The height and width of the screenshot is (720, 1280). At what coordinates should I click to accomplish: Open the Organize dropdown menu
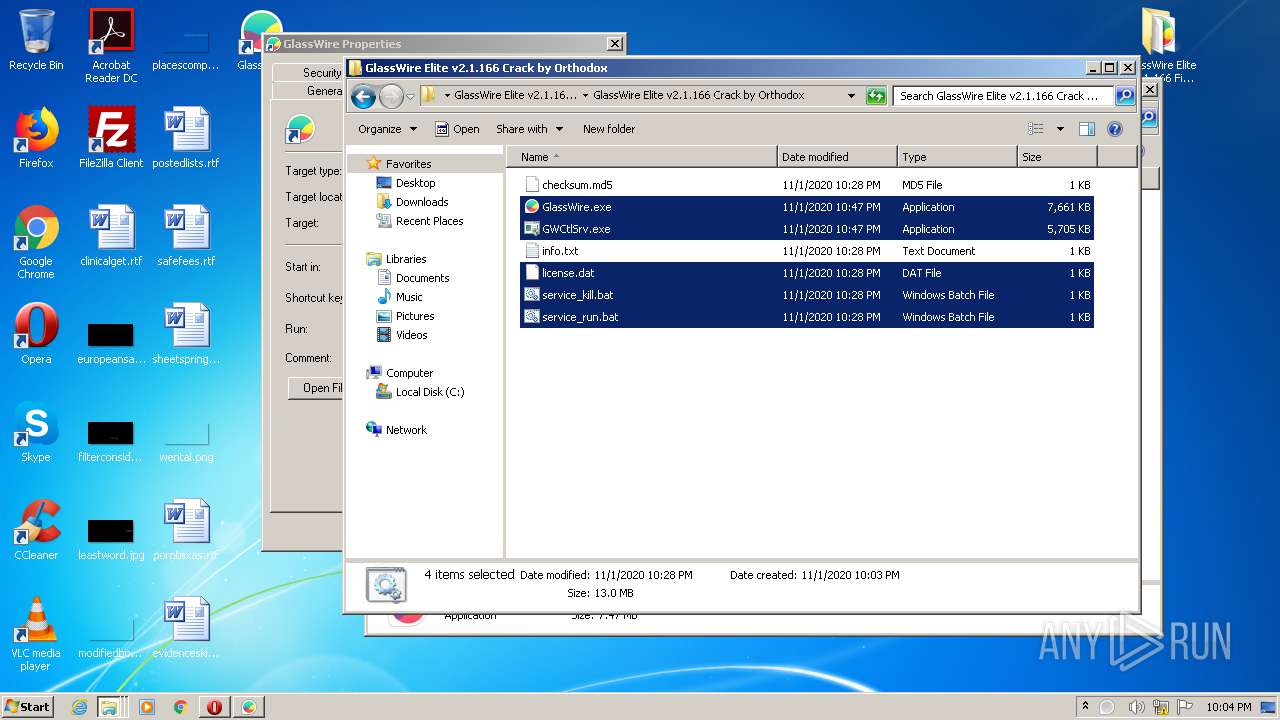(x=387, y=129)
